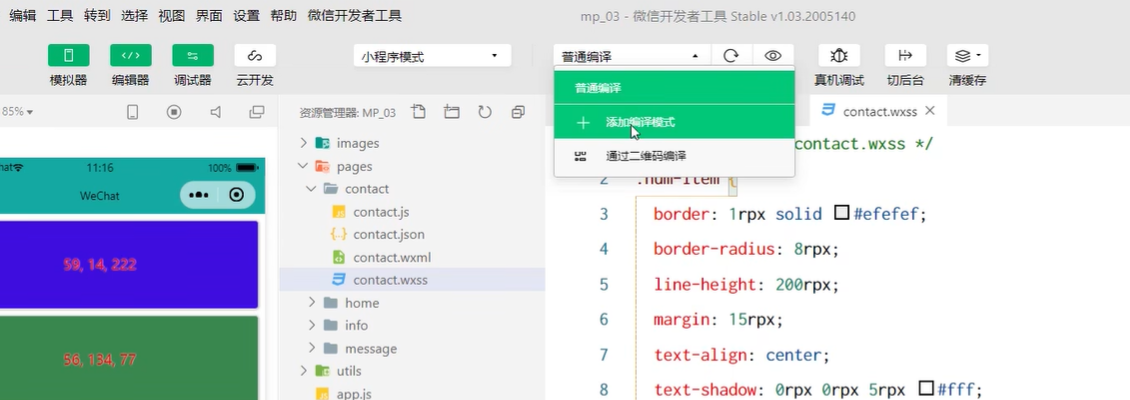Click the #fff color swatch
This screenshot has height=400, width=1130.
(x=927, y=389)
